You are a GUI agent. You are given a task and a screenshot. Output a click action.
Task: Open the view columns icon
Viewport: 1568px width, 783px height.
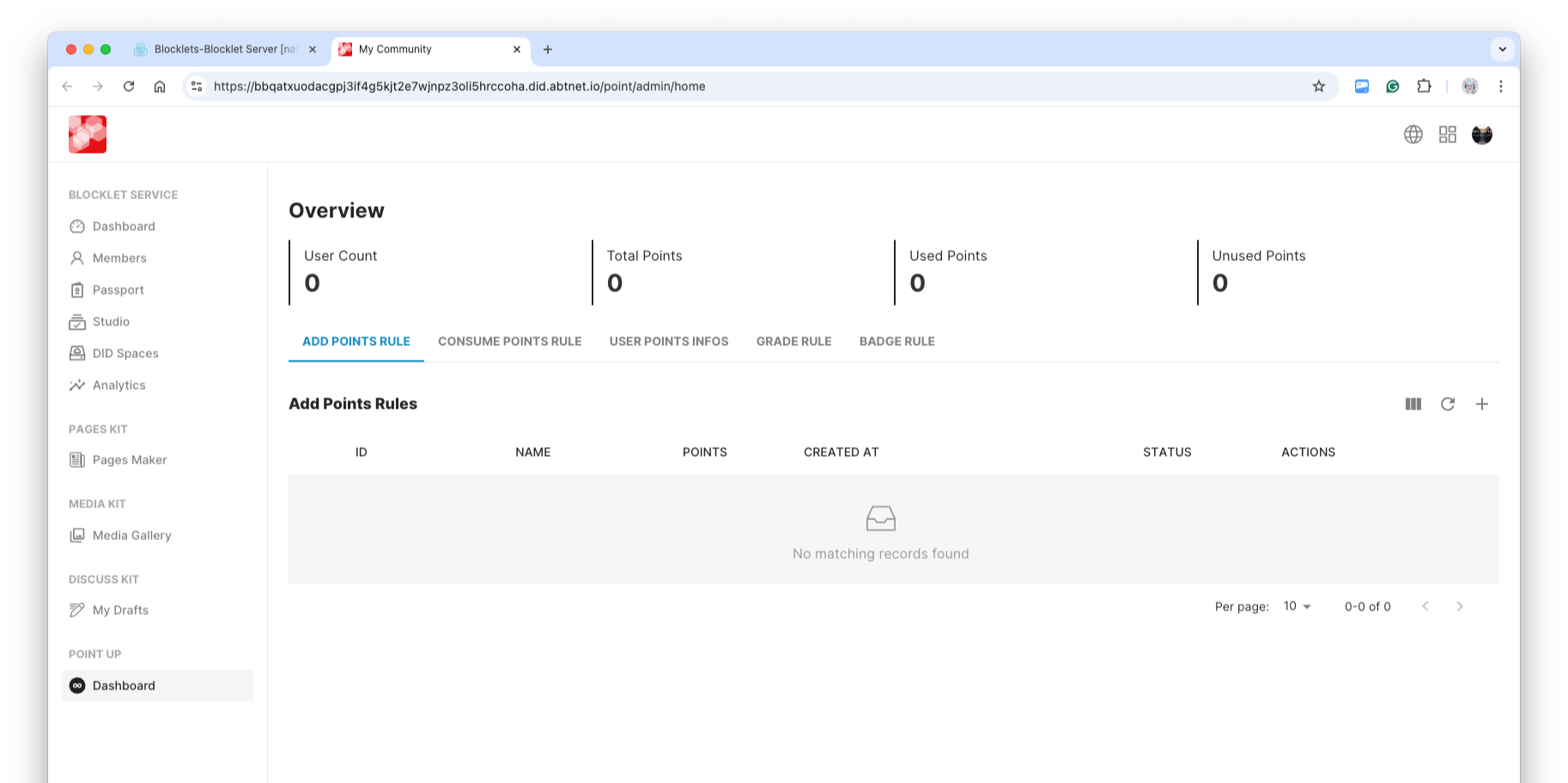tap(1413, 404)
